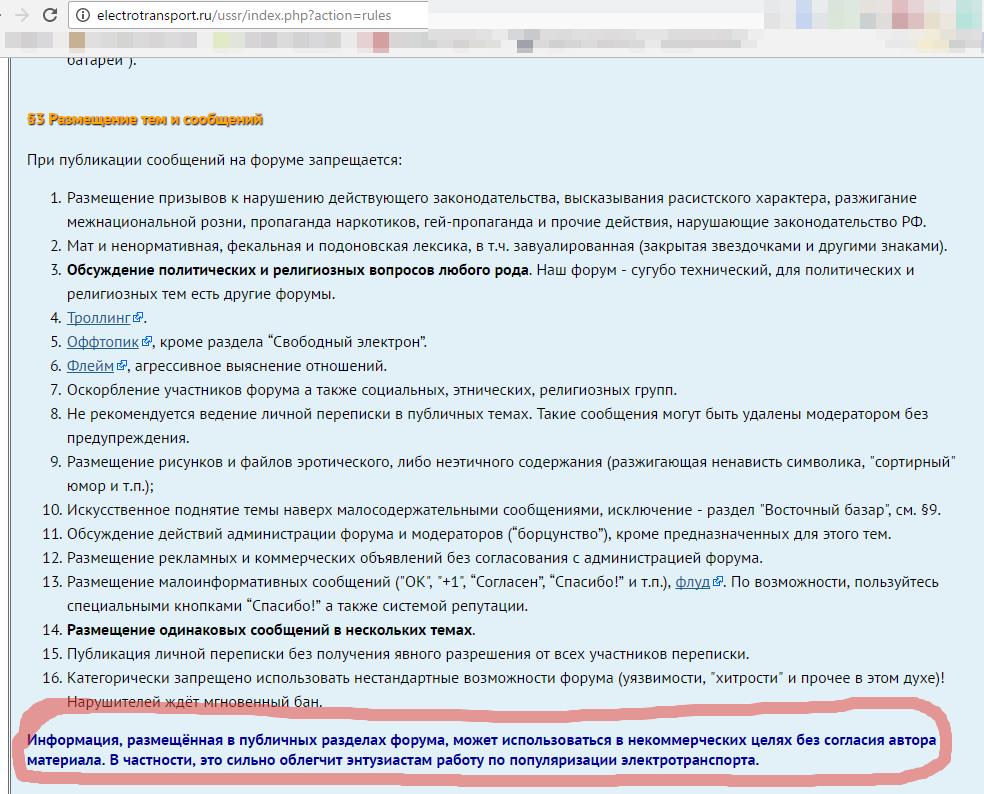Image resolution: width=984 pixels, height=794 pixels.
Task: Click bold text Обсуждение политических и религиозных вопросов
Action: pyautogui.click(x=297, y=270)
